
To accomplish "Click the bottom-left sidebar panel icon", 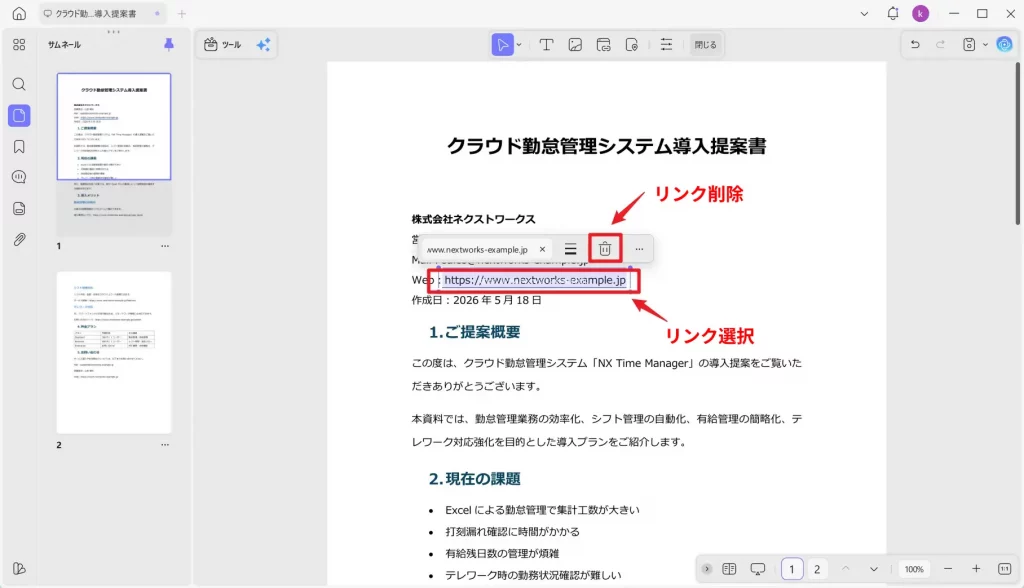I will (19, 568).
